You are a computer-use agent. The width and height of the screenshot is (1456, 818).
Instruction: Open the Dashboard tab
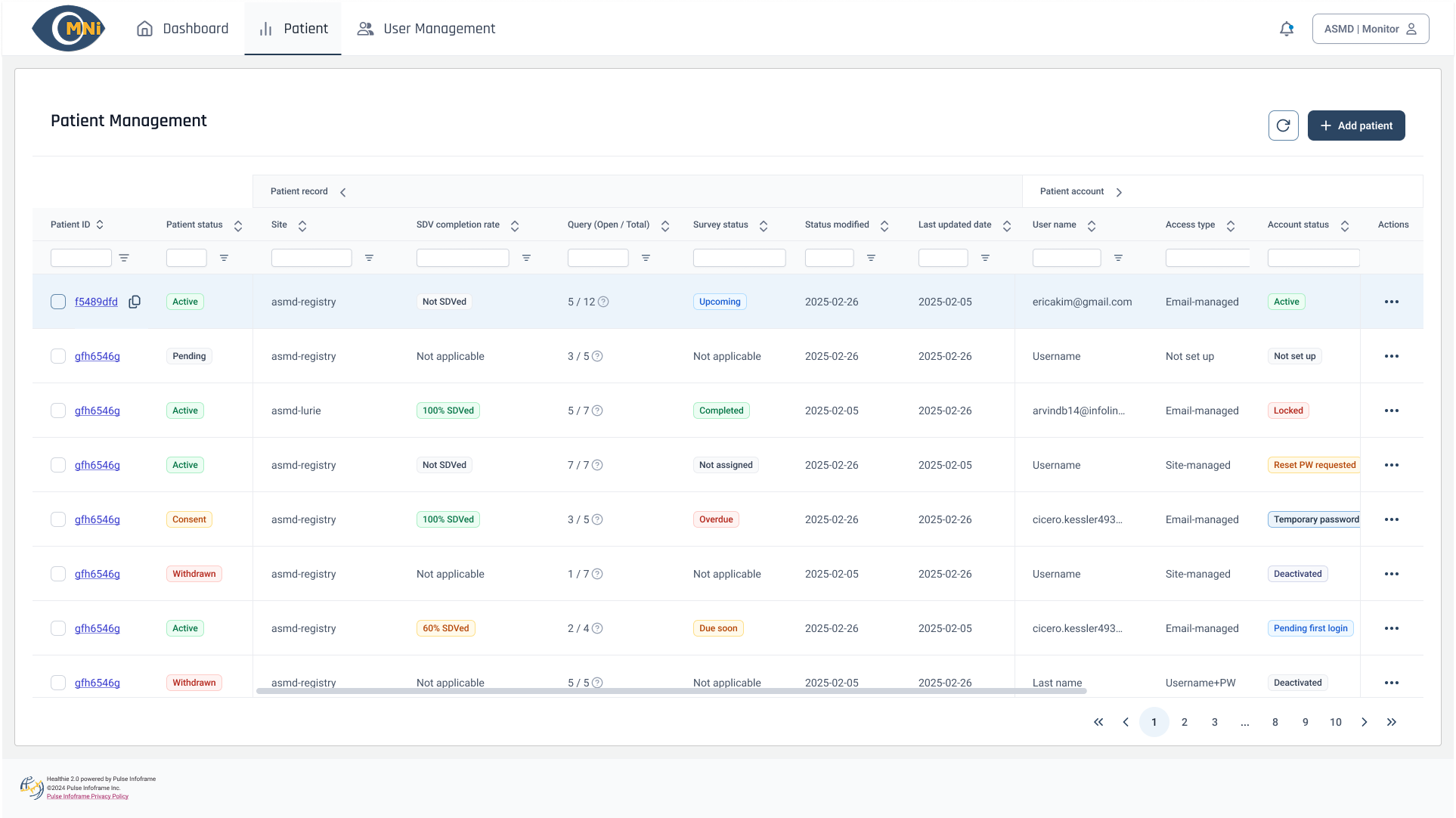pos(182,29)
